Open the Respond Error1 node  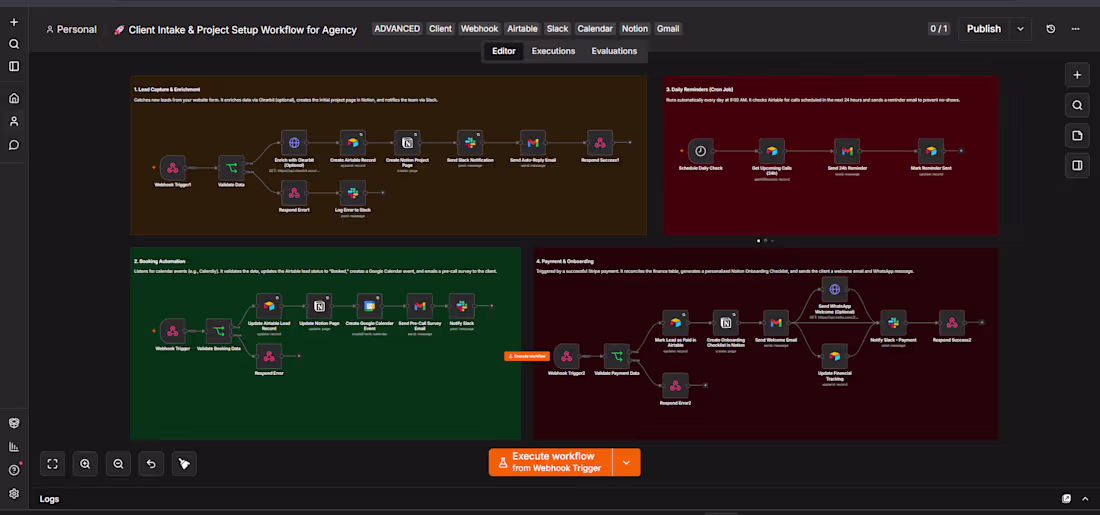(294, 192)
